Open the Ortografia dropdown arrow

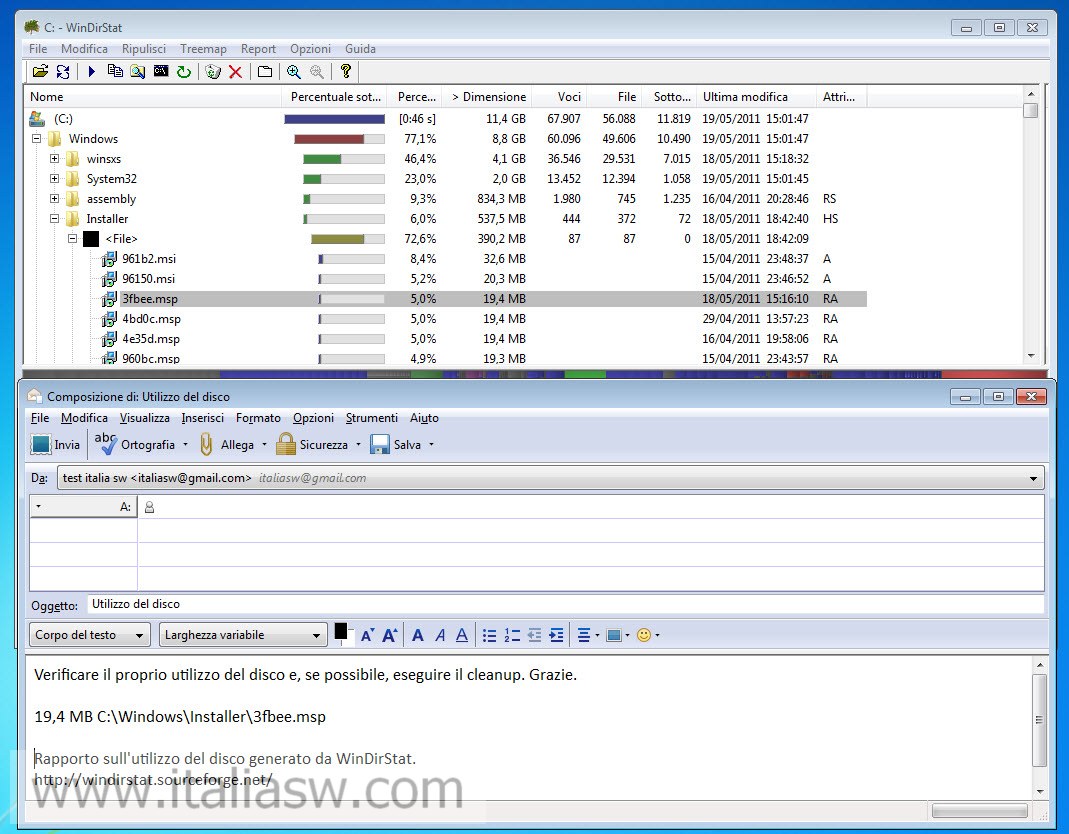point(185,445)
